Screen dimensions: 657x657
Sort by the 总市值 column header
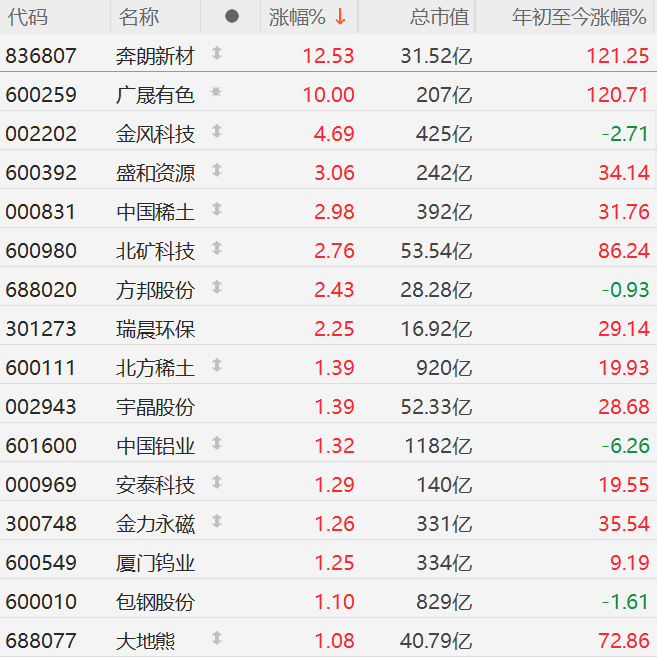point(440,17)
